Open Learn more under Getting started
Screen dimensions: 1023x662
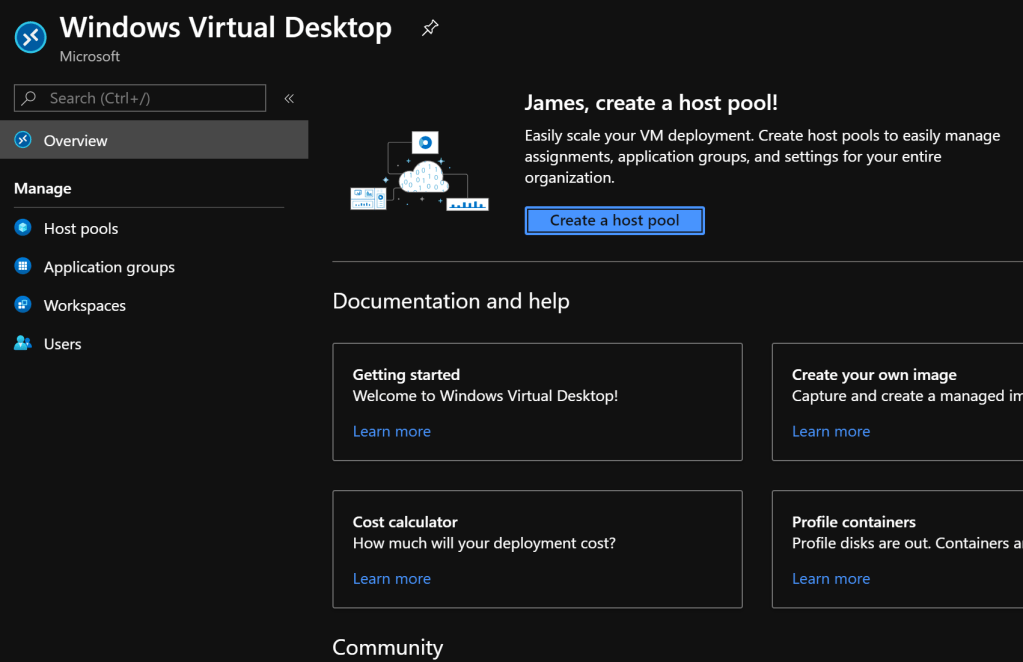[x=392, y=431]
